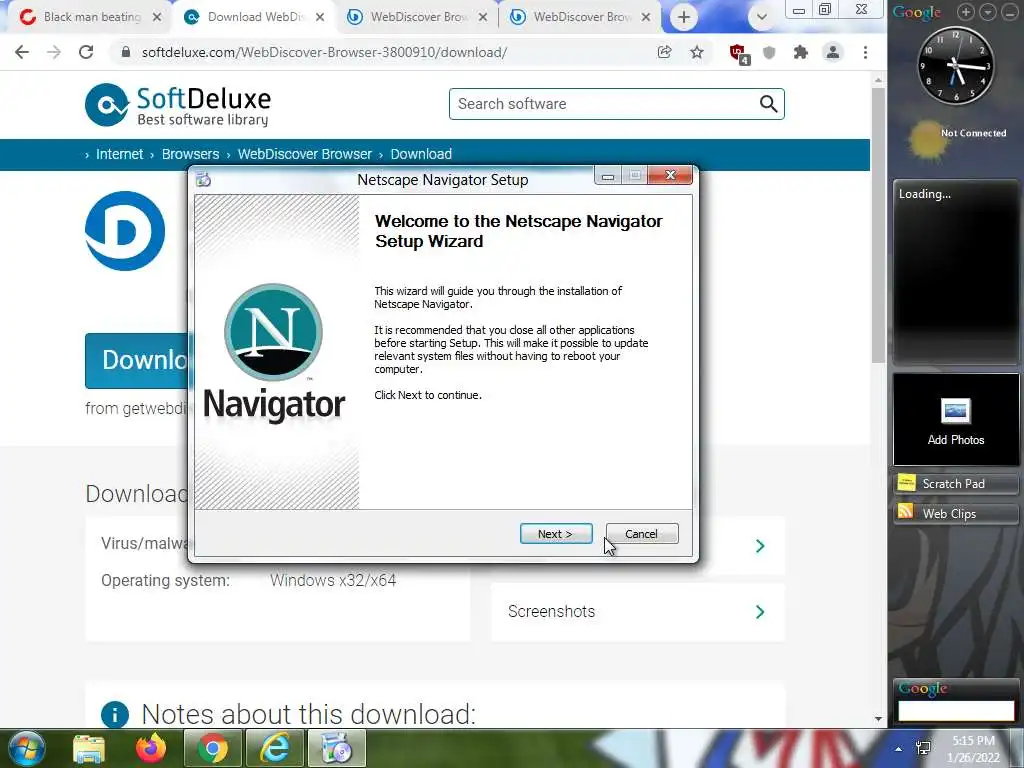Open the Windows Start menu
Image resolution: width=1024 pixels, height=768 pixels.
[25, 748]
